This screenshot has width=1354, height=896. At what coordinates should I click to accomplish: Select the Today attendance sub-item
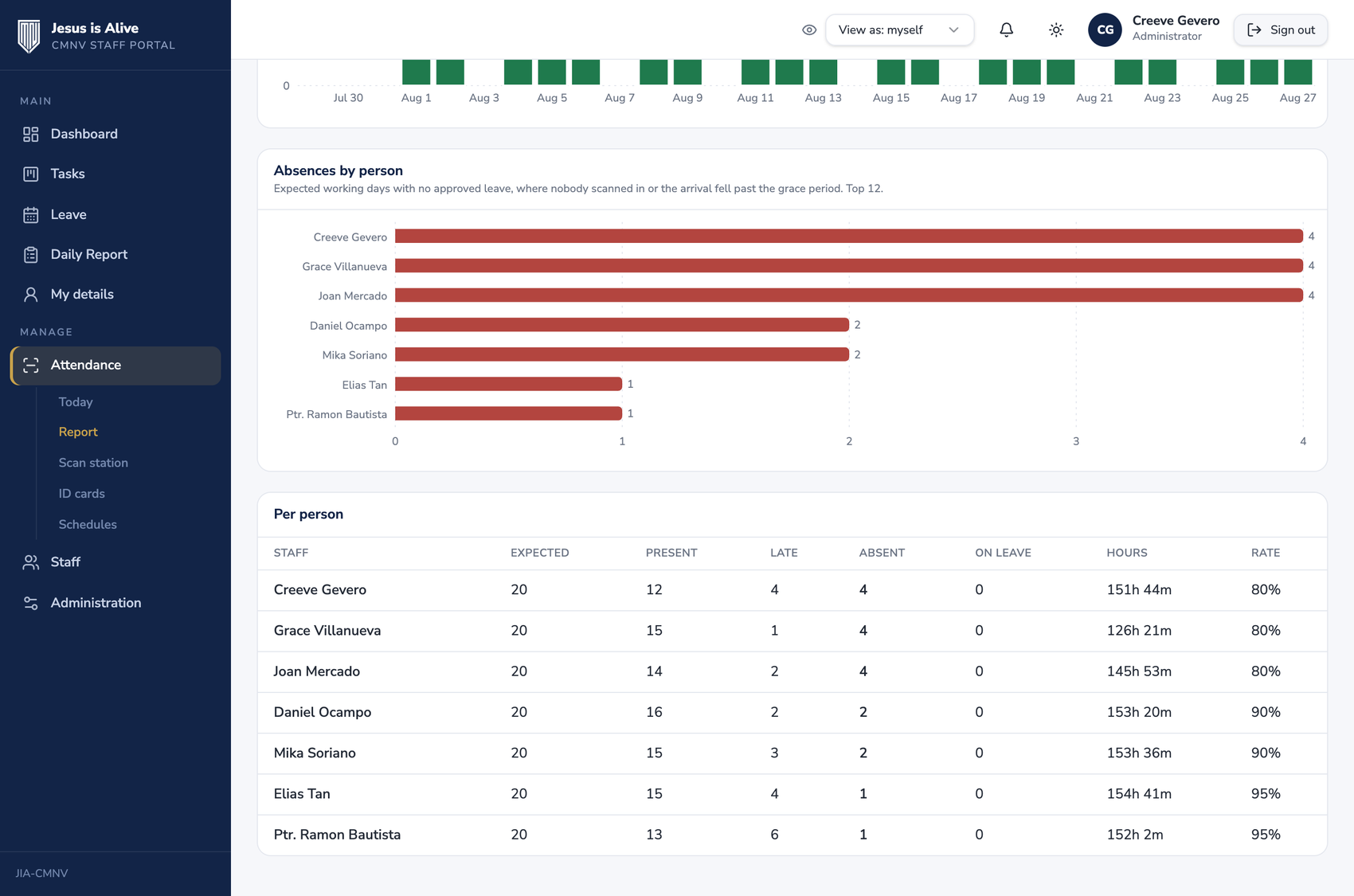pyautogui.click(x=76, y=402)
